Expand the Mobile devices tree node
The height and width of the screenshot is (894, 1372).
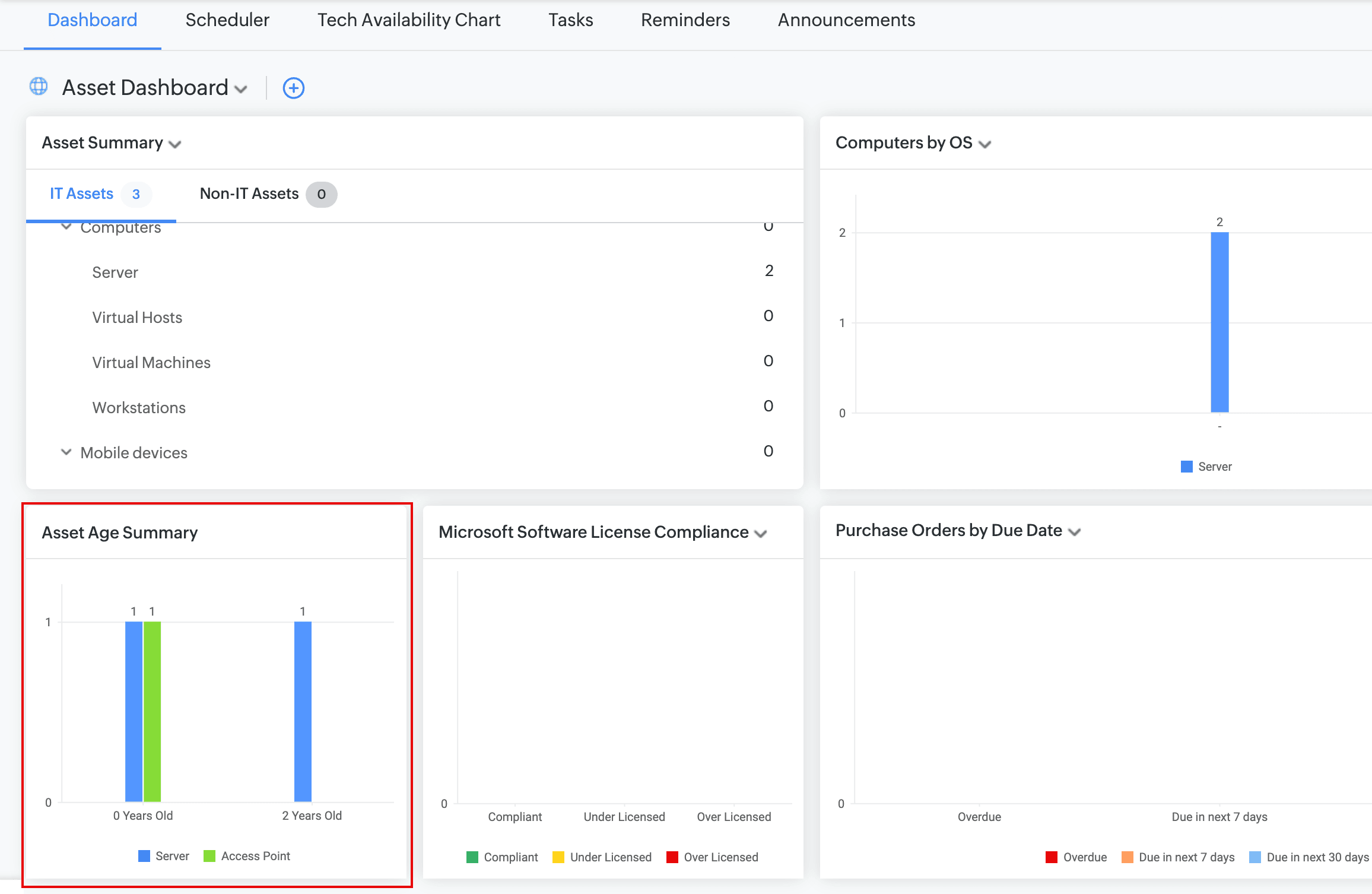66,452
